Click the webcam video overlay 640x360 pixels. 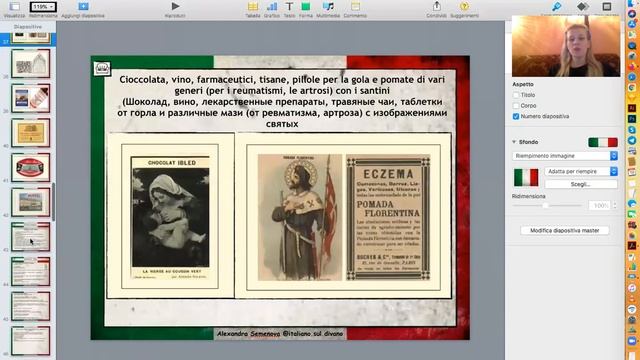coord(566,46)
